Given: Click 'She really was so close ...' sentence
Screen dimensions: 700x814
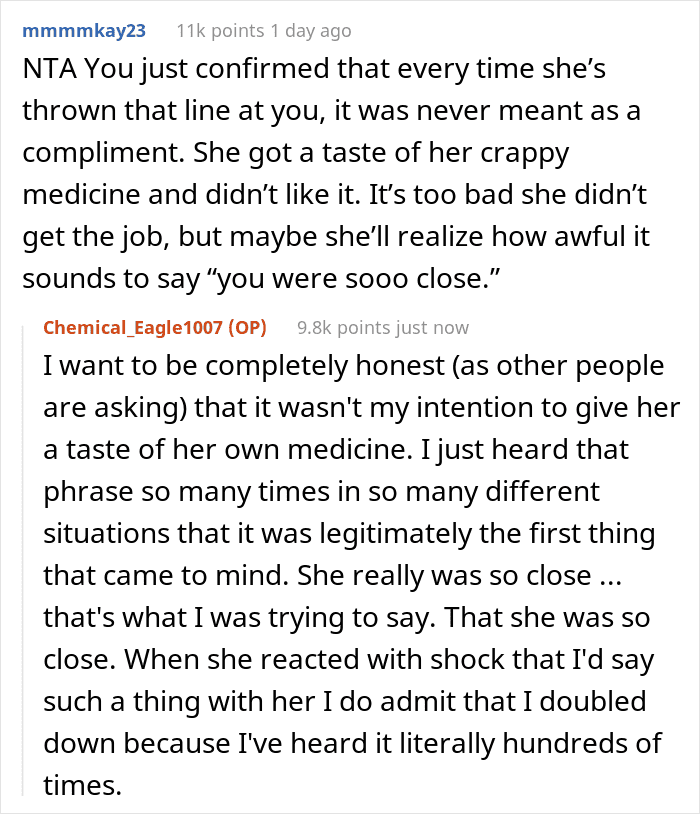Looking at the screenshot, I should (x=460, y=576).
